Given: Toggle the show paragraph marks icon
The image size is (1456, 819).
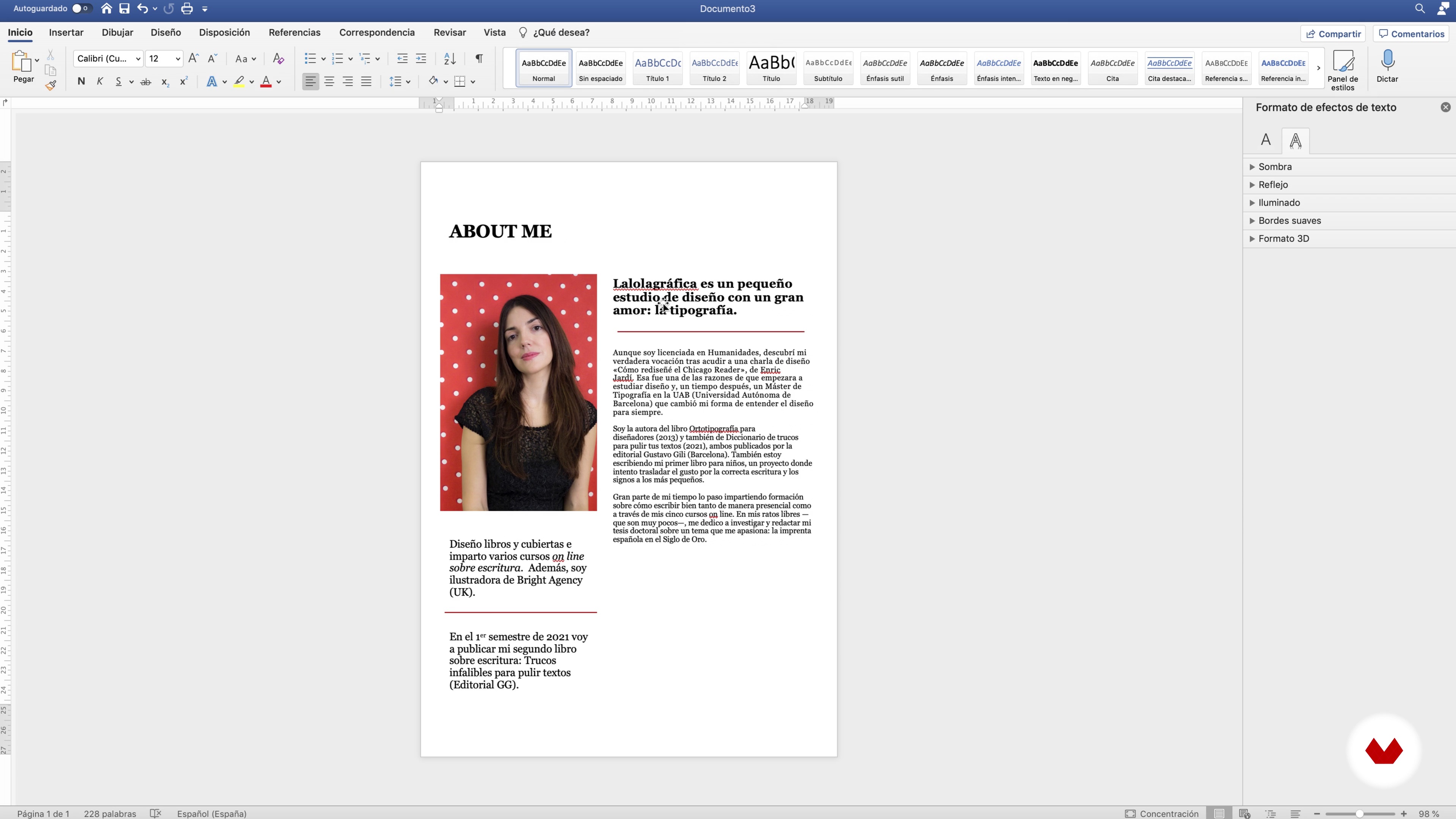Looking at the screenshot, I should 479,59.
